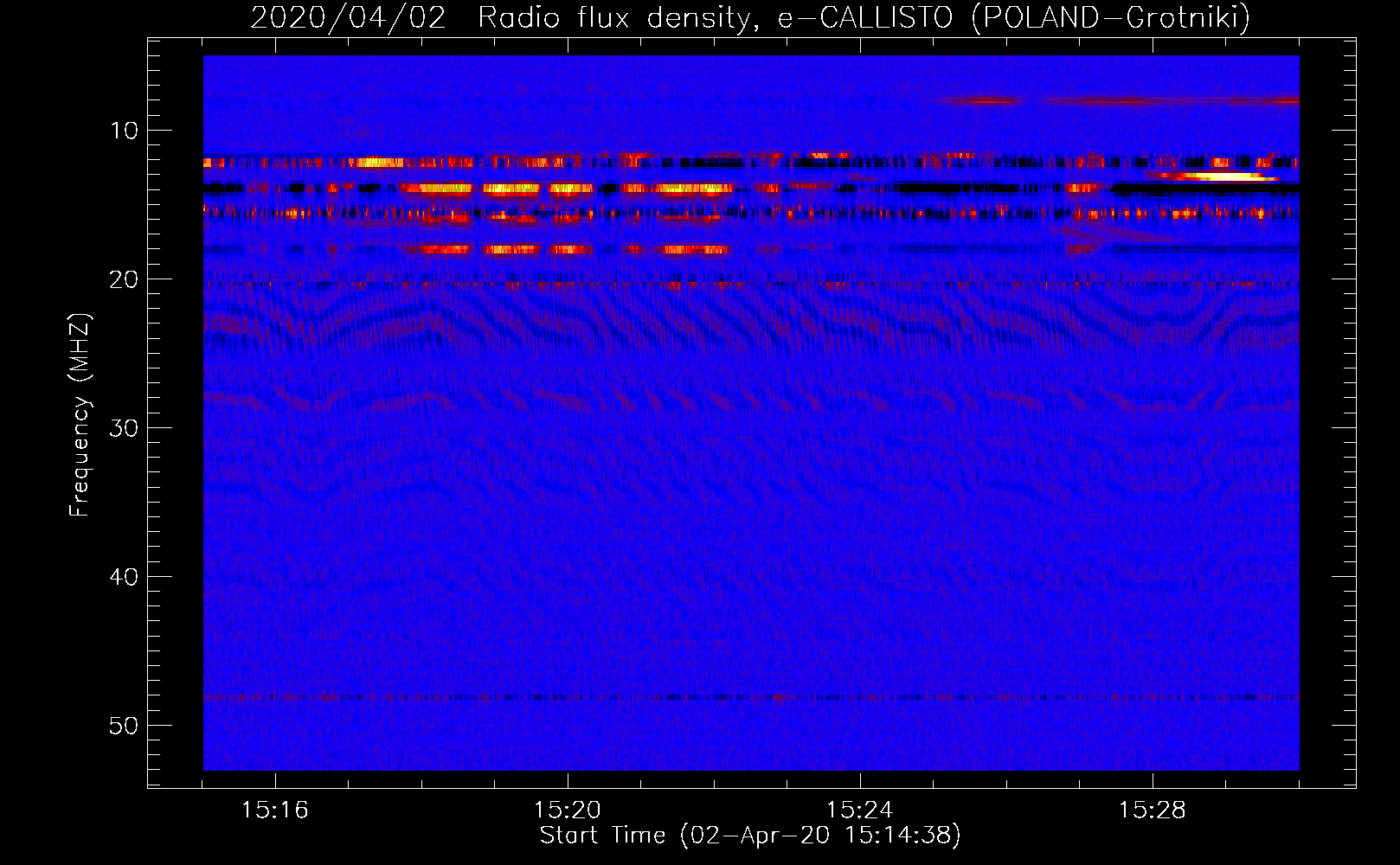Image resolution: width=1400 pixels, height=865 pixels.
Task: Click the "Frequency (MHZ)" axis label
Action: (80, 415)
